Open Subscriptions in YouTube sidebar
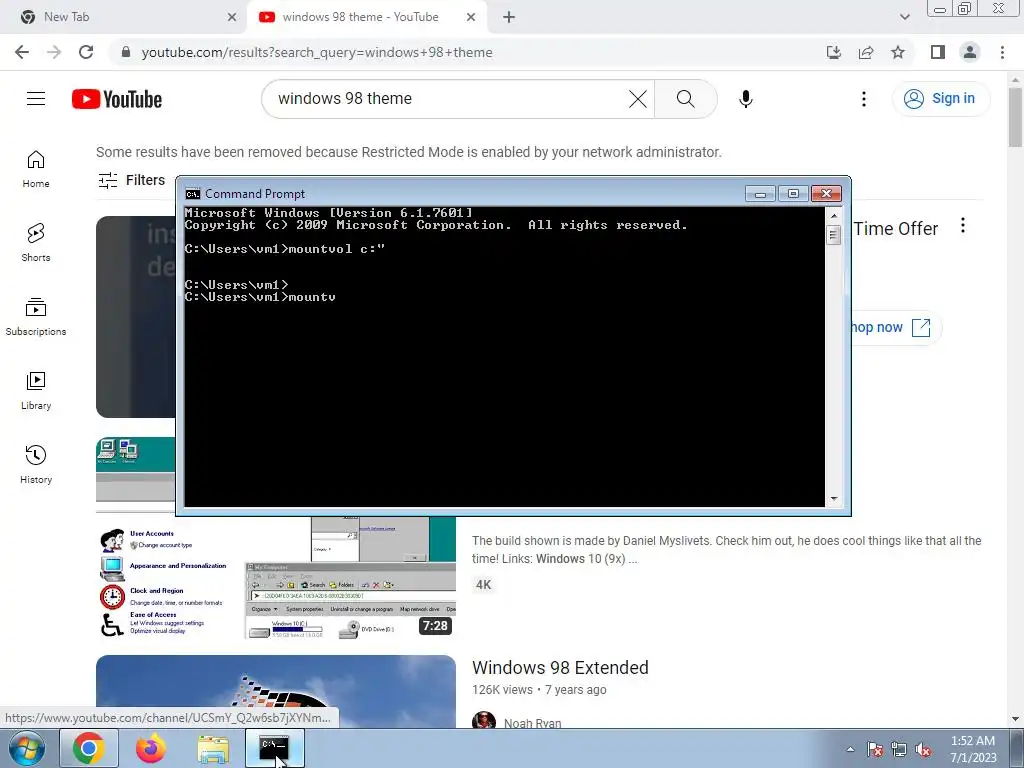This screenshot has height=768, width=1024. 36,317
